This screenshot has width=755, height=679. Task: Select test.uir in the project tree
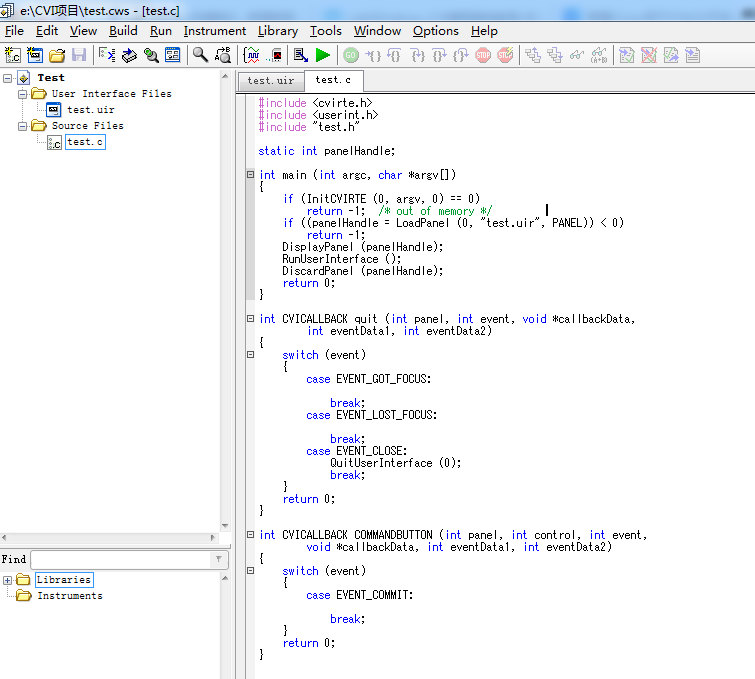[x=90, y=110]
